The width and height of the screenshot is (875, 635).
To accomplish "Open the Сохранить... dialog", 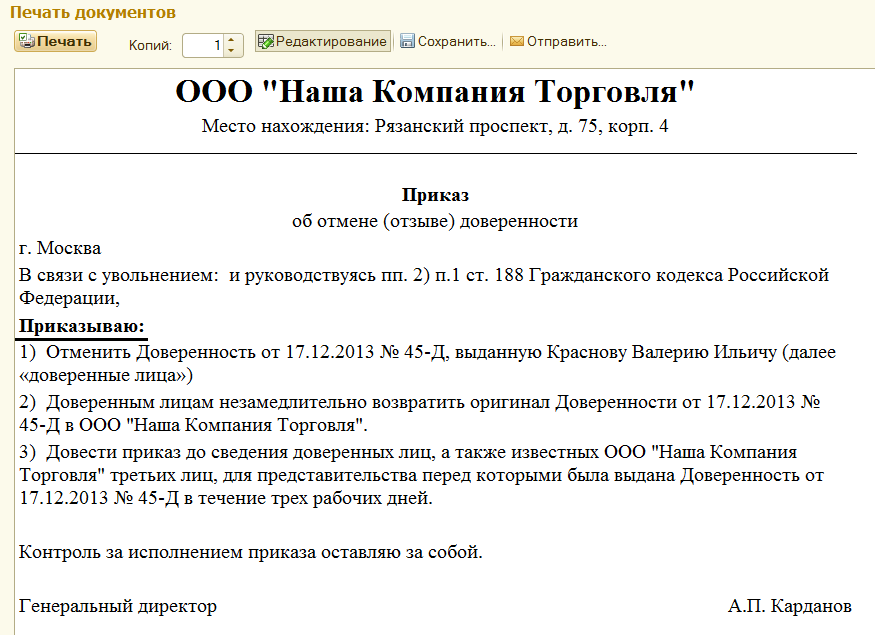I will (456, 42).
